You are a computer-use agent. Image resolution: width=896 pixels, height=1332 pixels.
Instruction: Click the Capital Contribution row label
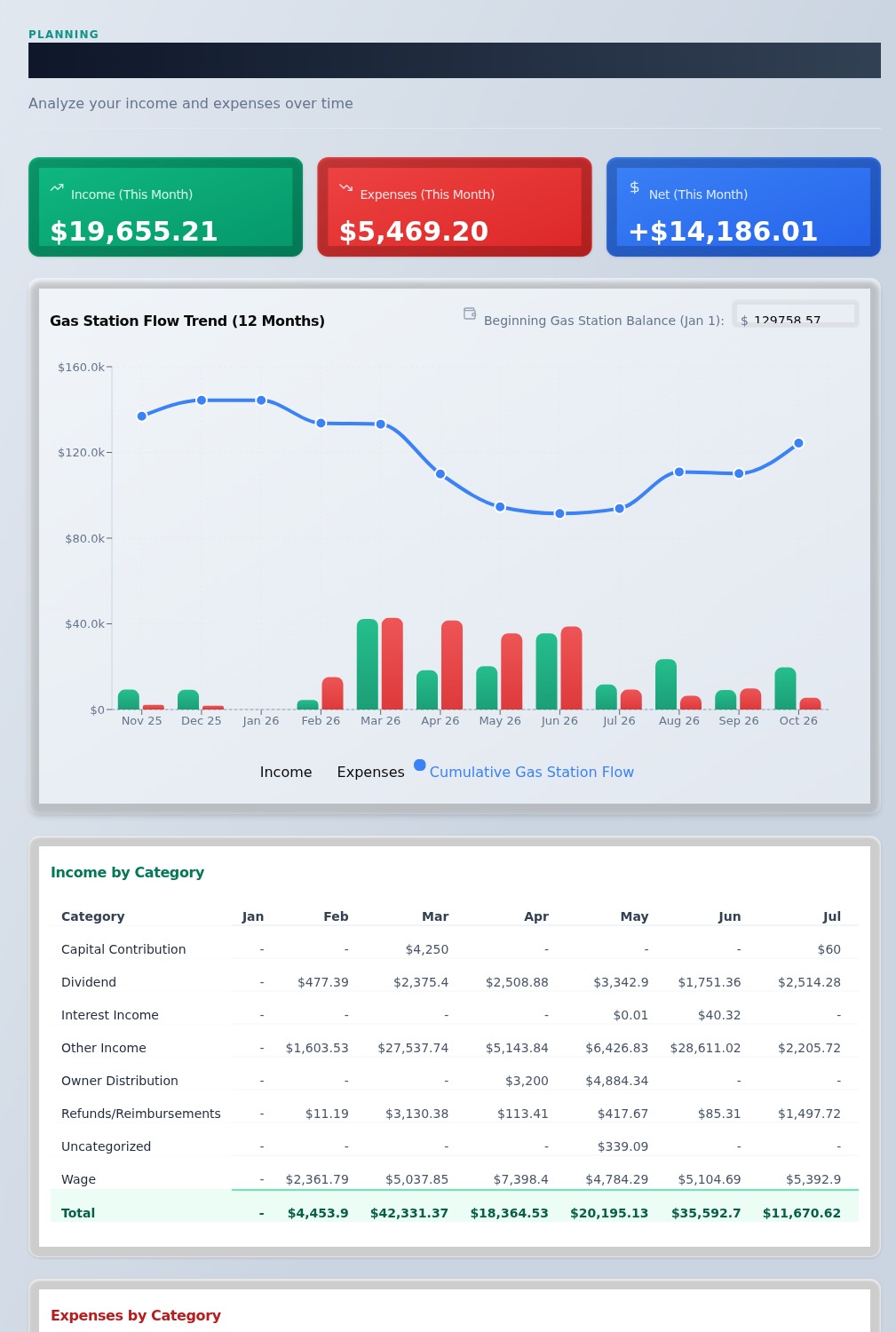pyautogui.click(x=123, y=949)
